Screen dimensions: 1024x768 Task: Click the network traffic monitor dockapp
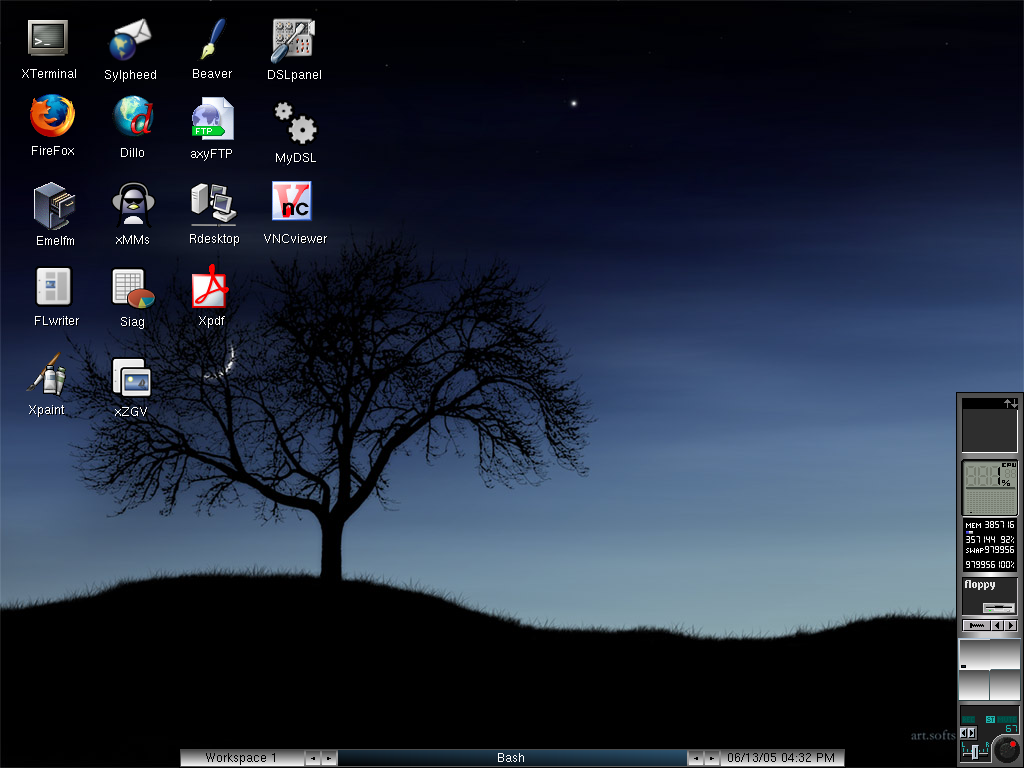tap(989, 424)
